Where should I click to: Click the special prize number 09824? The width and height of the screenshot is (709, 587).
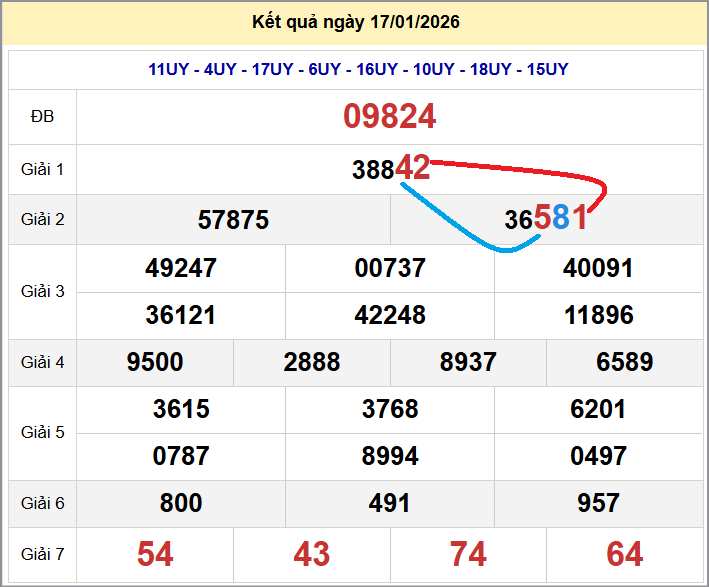click(x=389, y=117)
